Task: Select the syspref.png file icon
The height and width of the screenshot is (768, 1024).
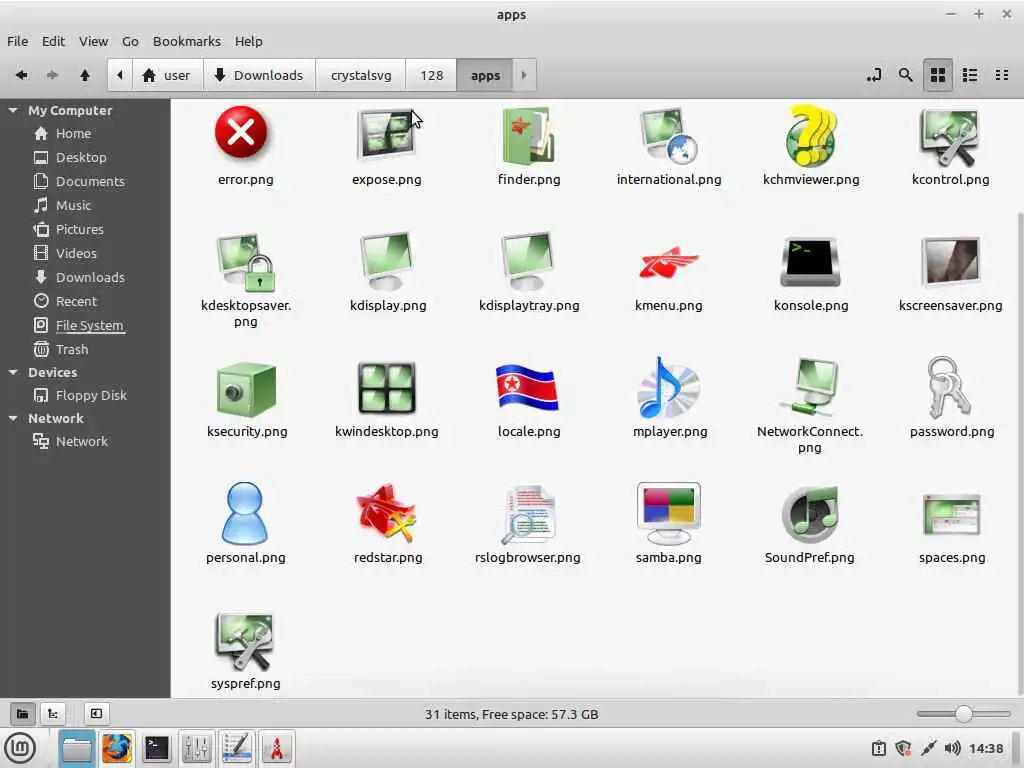Action: [245, 640]
